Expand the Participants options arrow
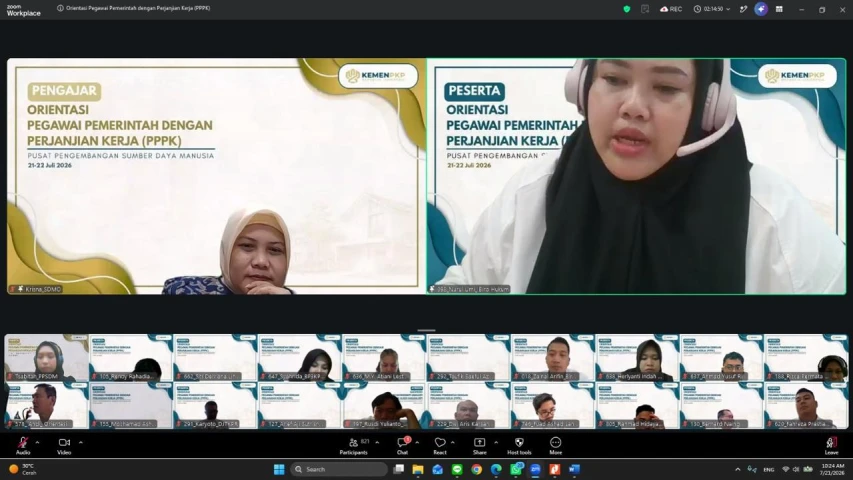This screenshot has height=480, width=853. pos(377,442)
